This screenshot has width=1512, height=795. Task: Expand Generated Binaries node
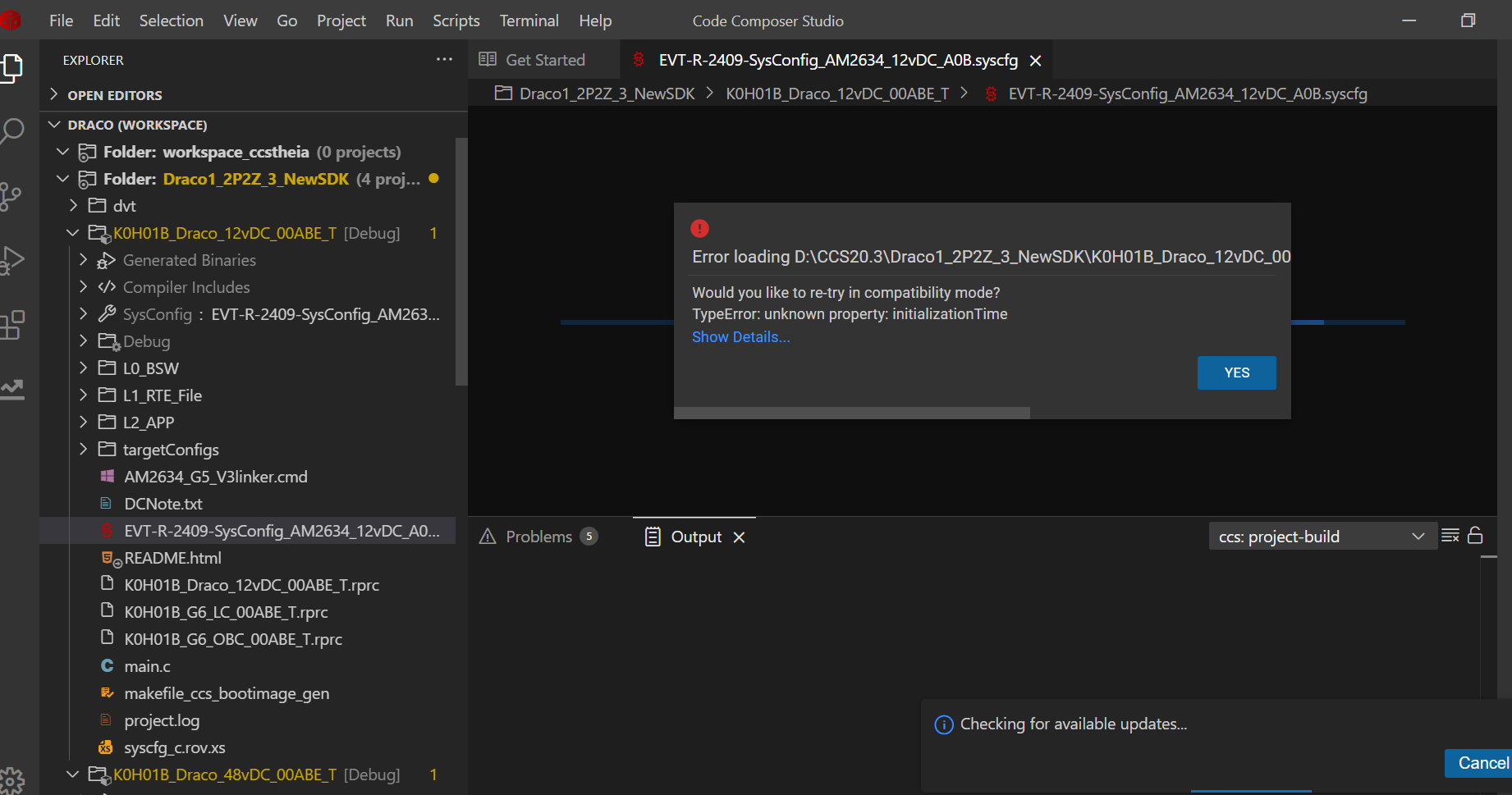(83, 260)
